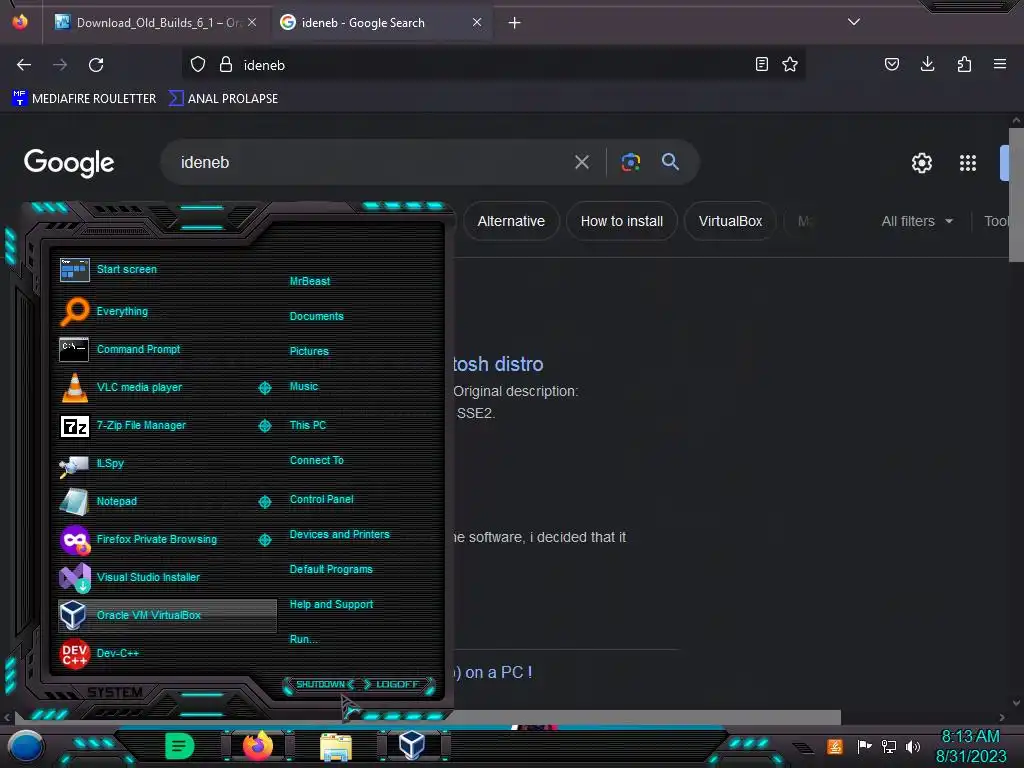Select the Alternative filter chip
The width and height of the screenshot is (1024, 768).
tap(511, 221)
